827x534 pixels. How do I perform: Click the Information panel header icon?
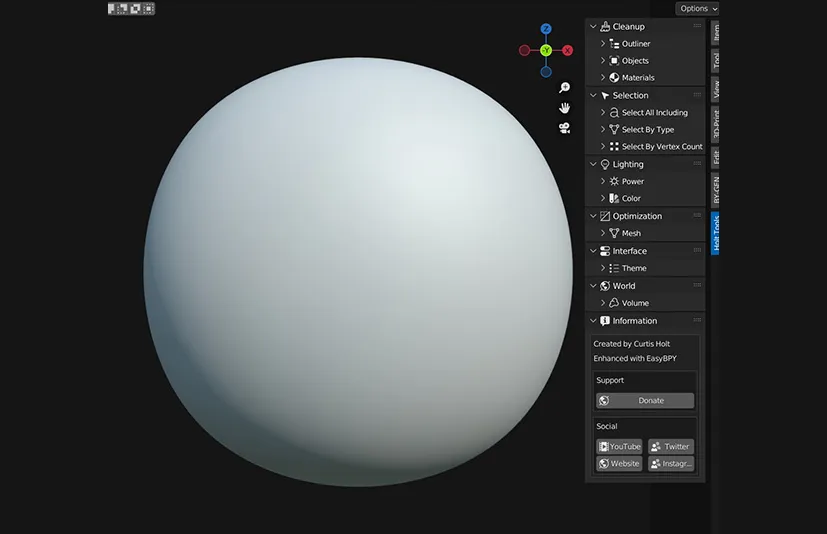605,321
